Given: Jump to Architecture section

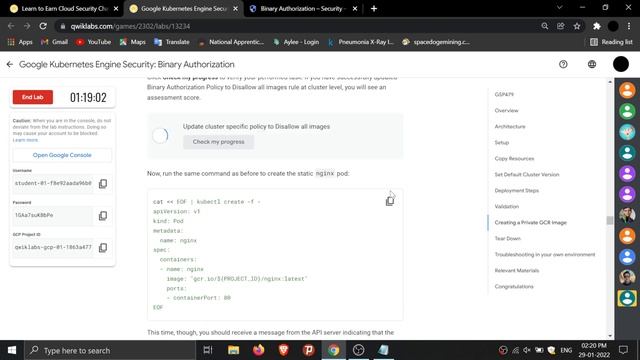Looking at the screenshot, I should 510,127.
